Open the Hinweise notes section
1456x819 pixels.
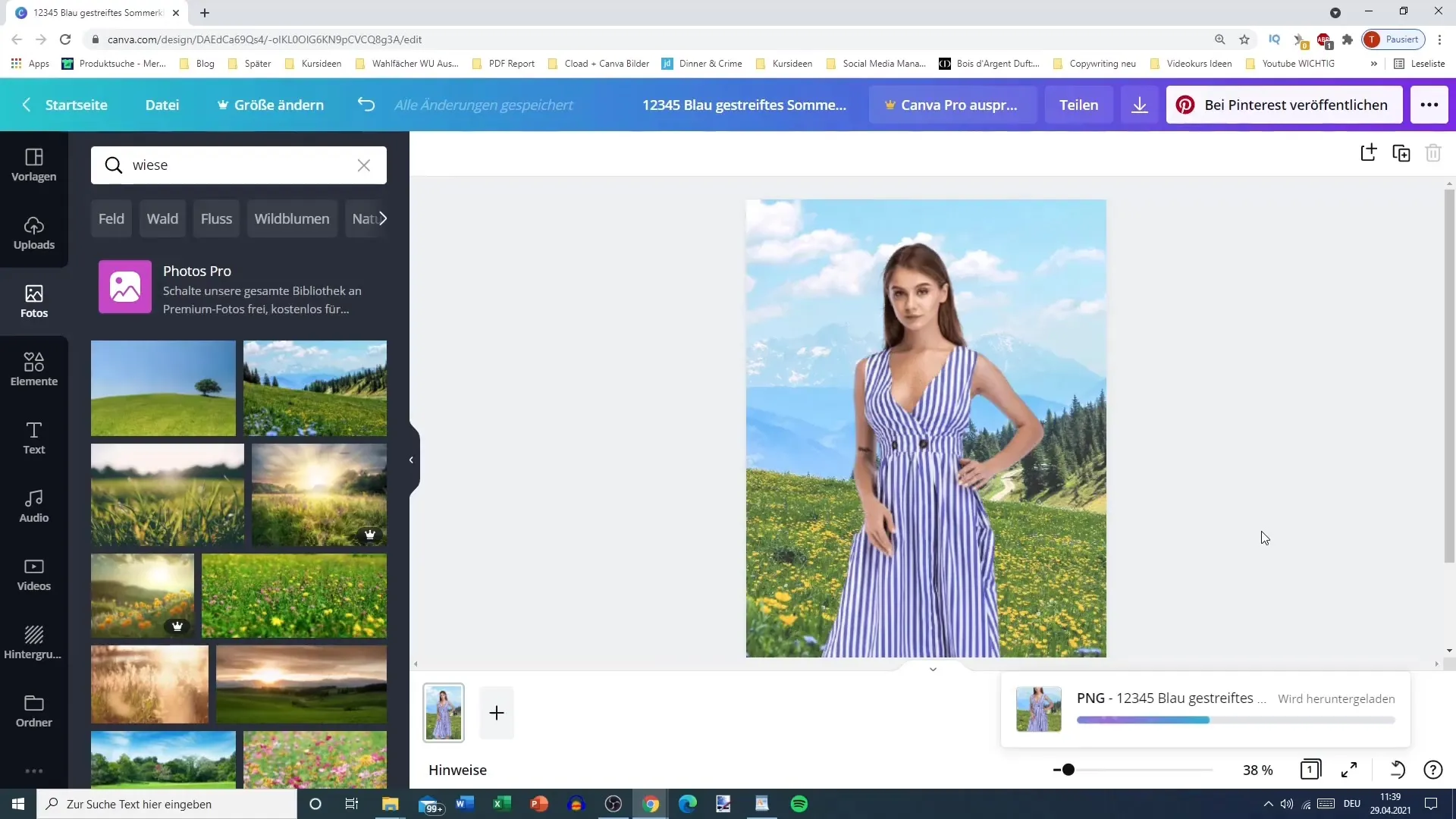pyautogui.click(x=457, y=770)
